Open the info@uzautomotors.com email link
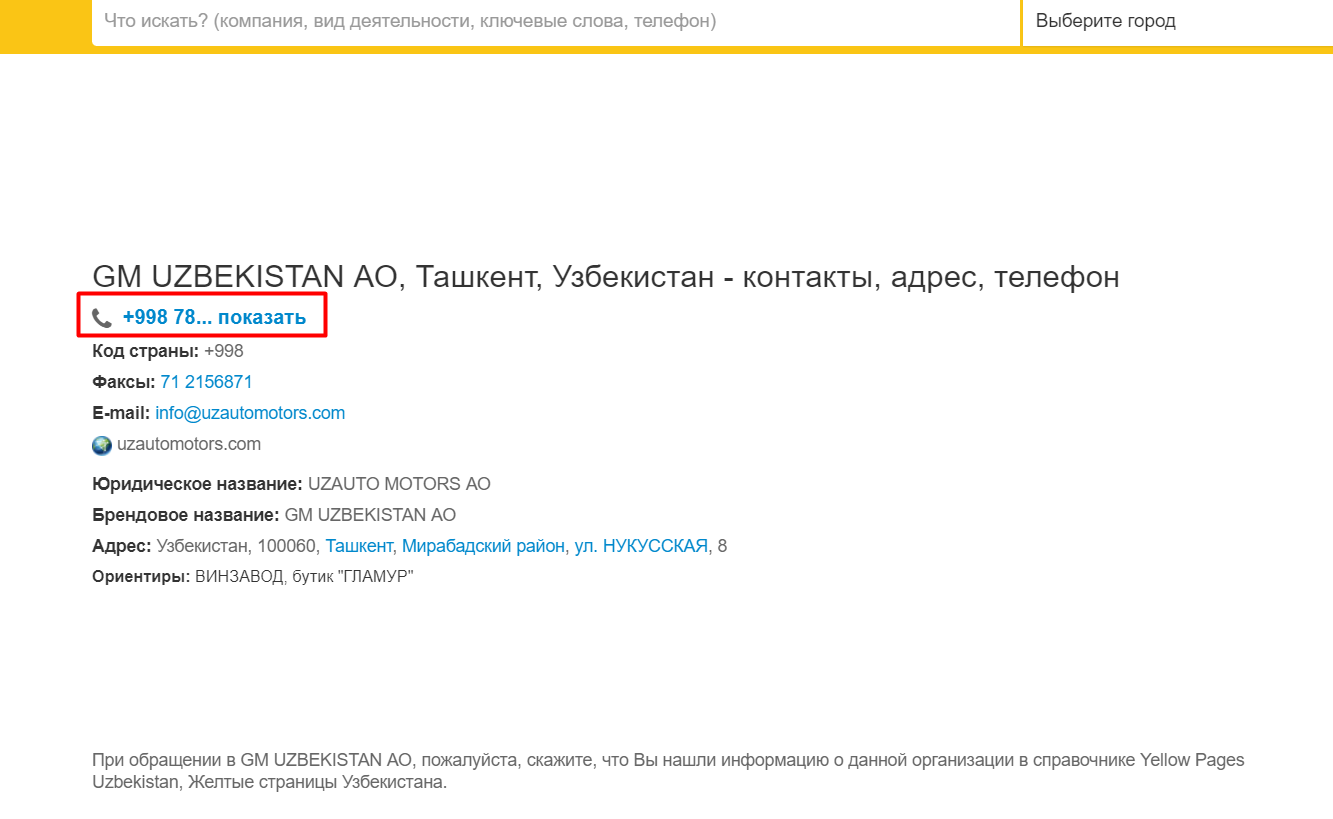 [x=250, y=413]
